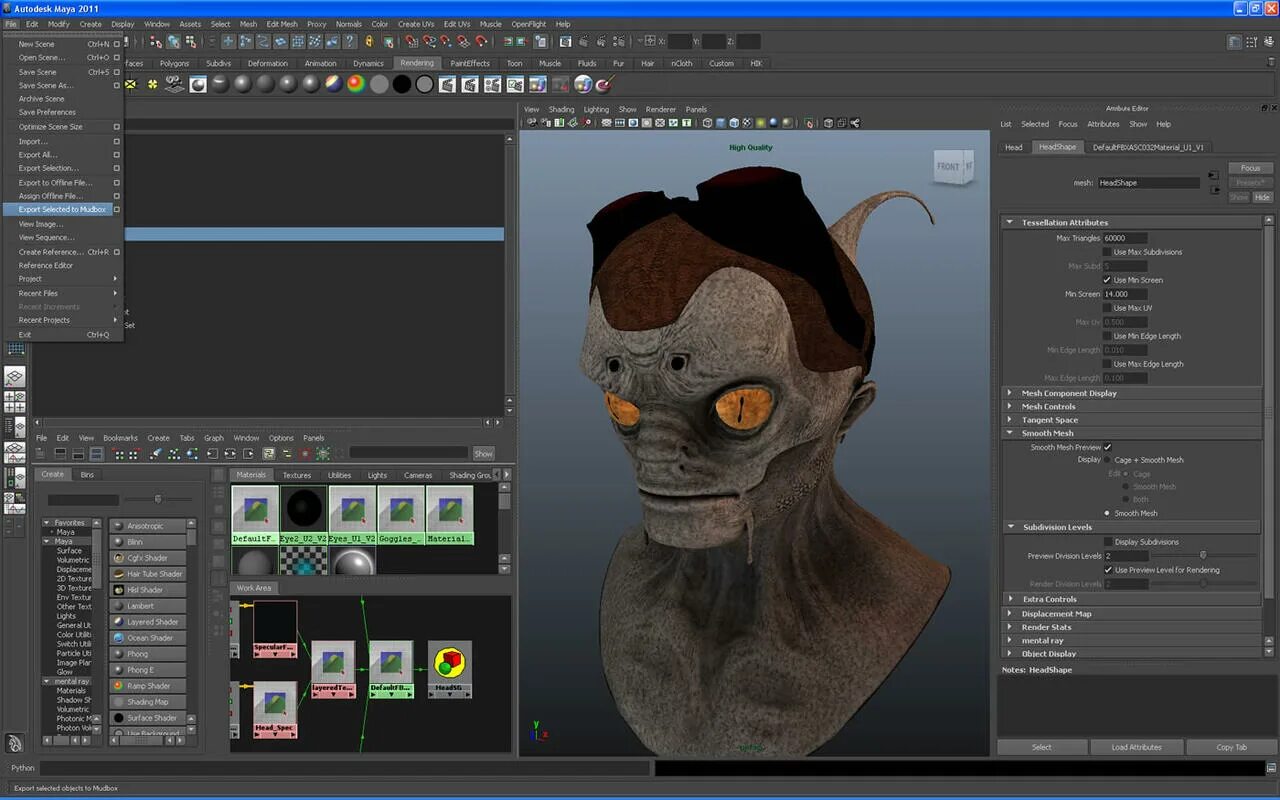Click the four-view layout icon in left toolbox
This screenshot has height=800, width=1280.
click(x=15, y=401)
